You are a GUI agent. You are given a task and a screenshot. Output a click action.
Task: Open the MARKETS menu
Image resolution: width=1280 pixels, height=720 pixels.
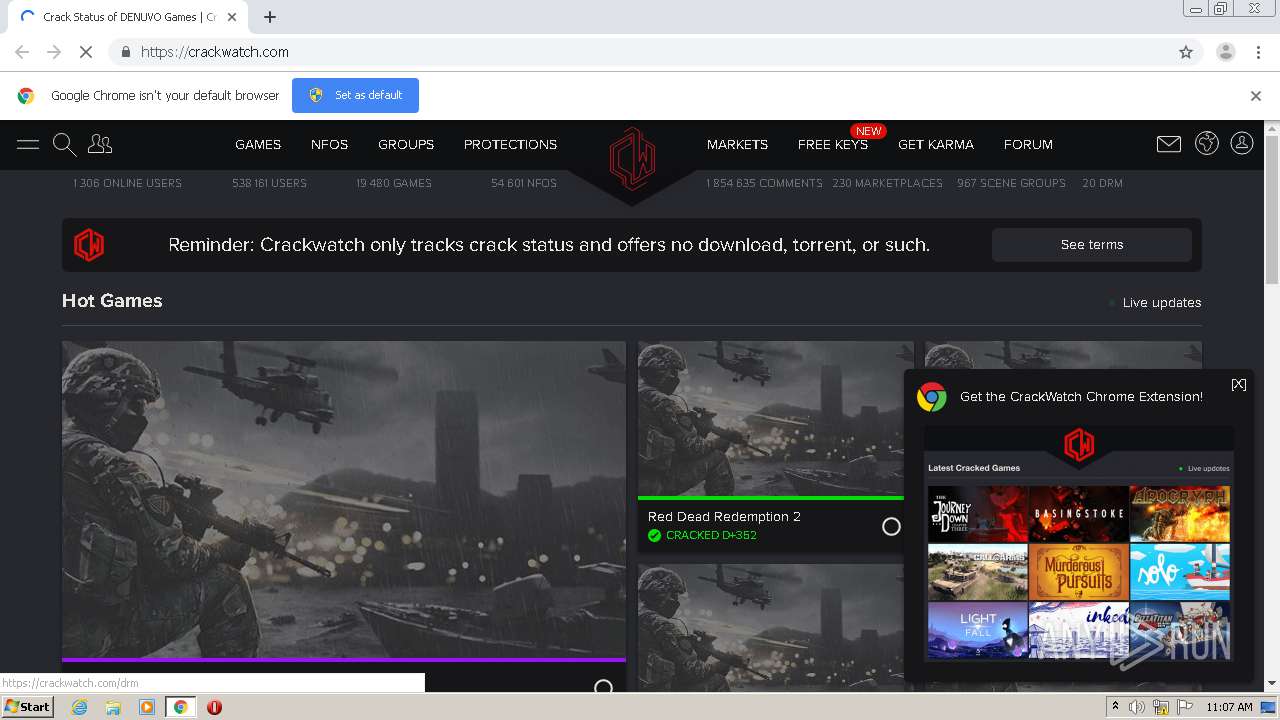tap(737, 145)
